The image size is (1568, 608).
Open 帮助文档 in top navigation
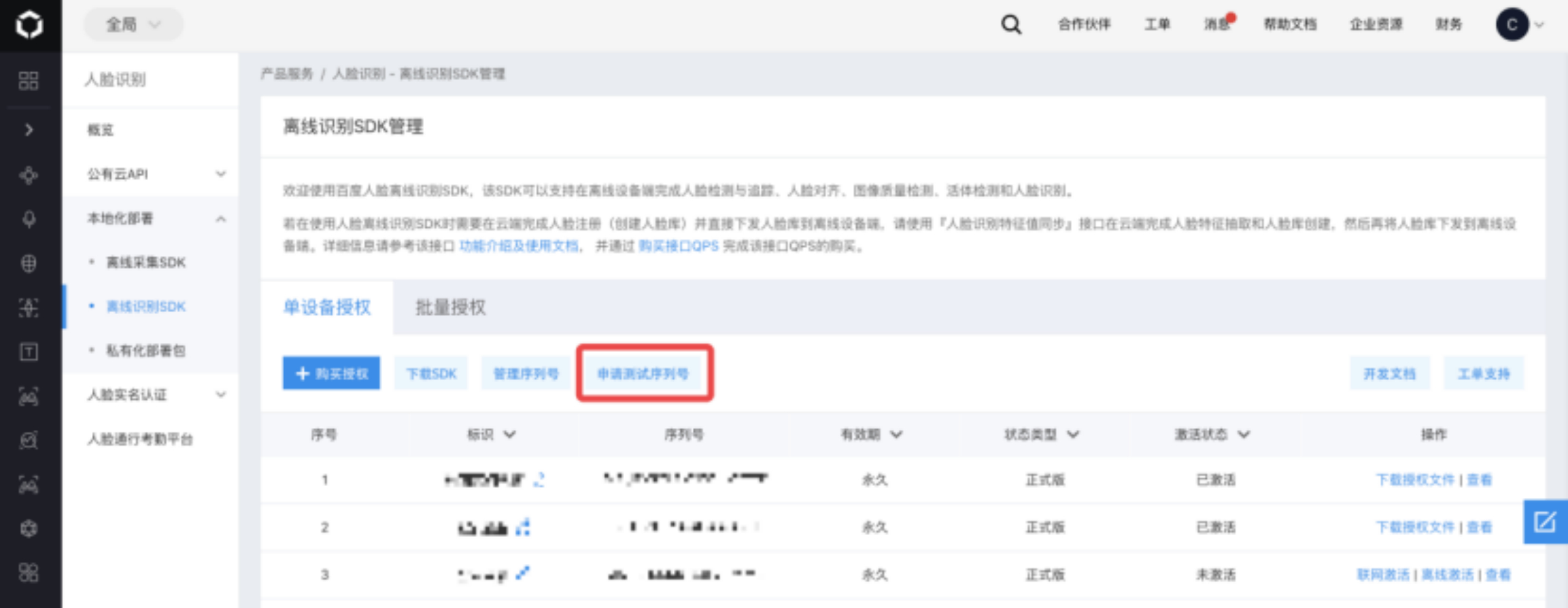(x=1290, y=24)
